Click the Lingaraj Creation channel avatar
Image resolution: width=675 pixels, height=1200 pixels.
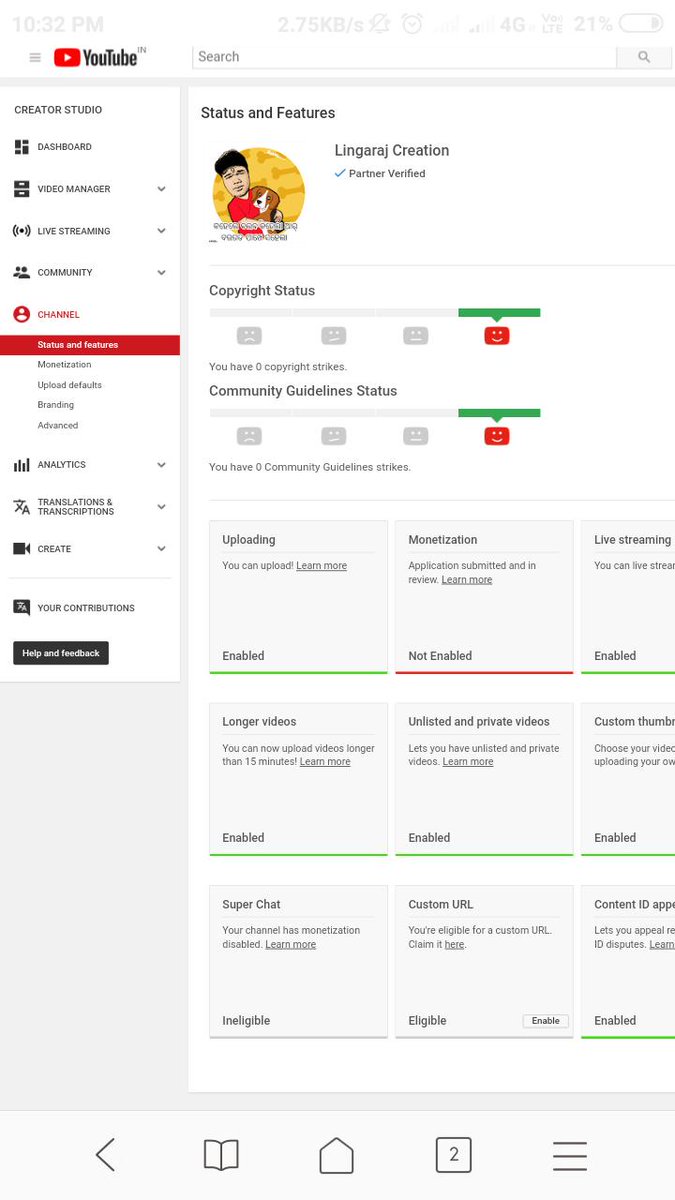click(258, 195)
